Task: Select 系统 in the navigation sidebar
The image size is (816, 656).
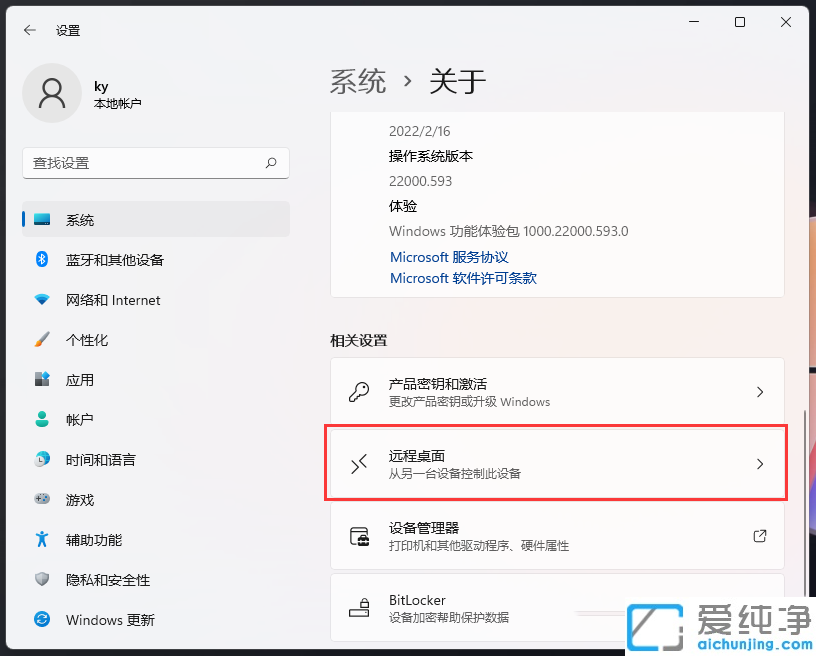Action: 80,220
